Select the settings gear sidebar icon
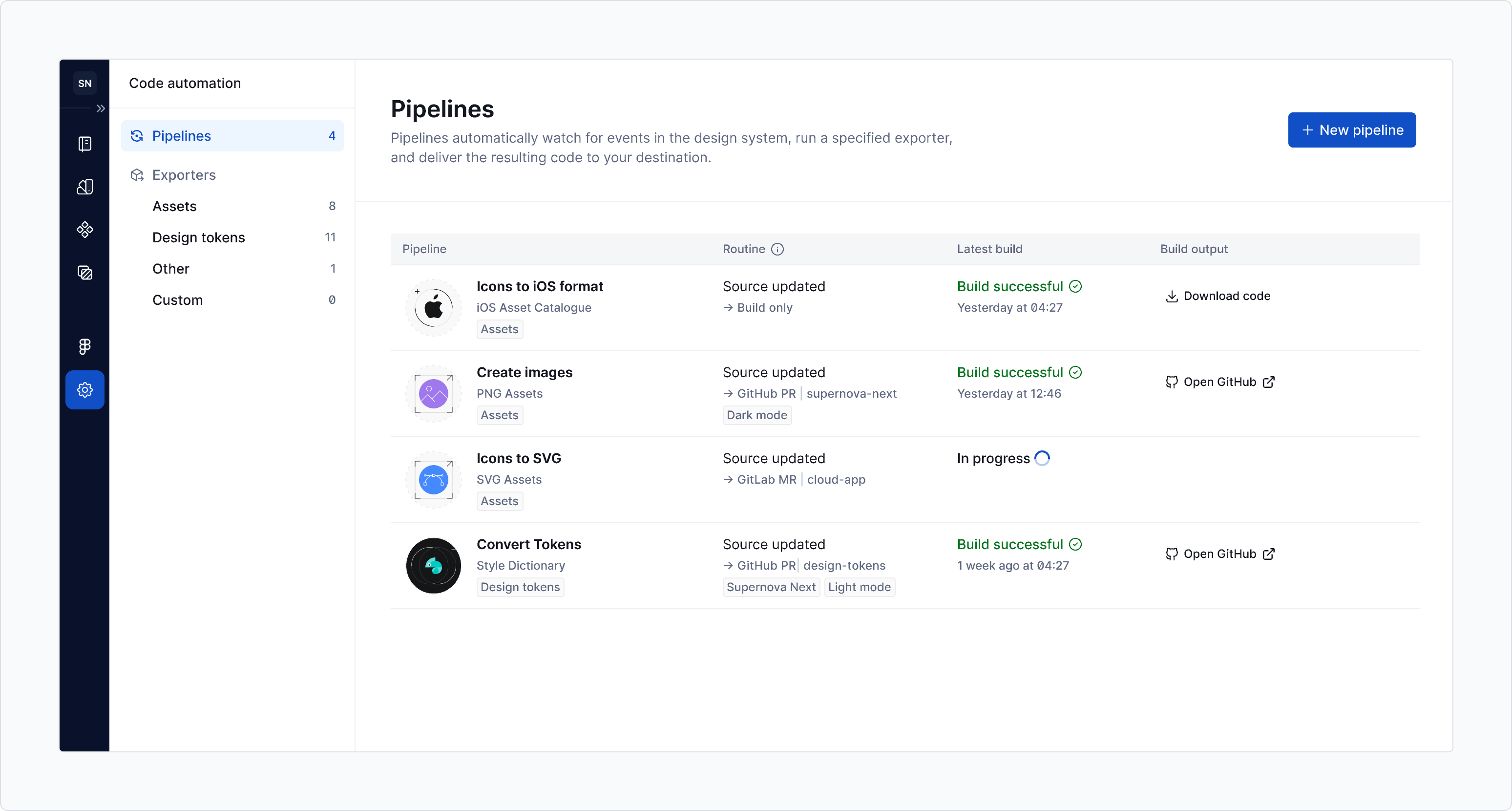Viewport: 1512px width, 811px height. pos(84,389)
